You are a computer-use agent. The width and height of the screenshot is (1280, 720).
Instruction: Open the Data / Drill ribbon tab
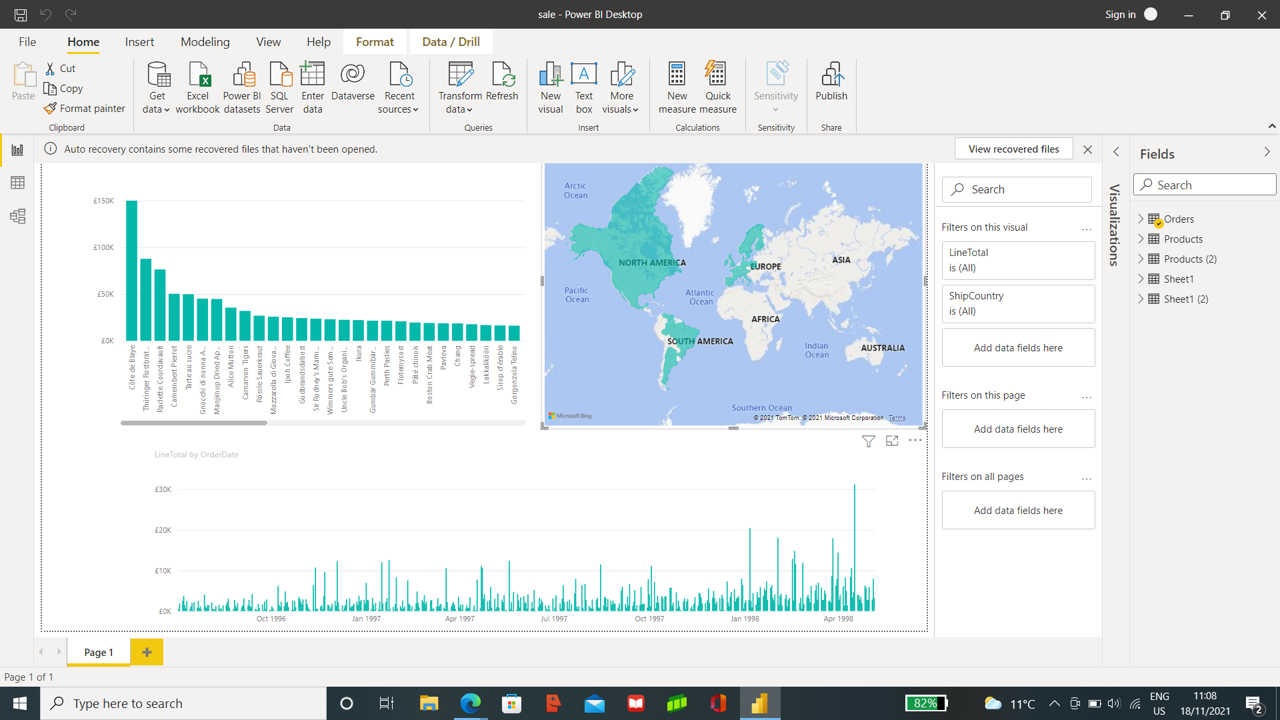click(x=451, y=42)
